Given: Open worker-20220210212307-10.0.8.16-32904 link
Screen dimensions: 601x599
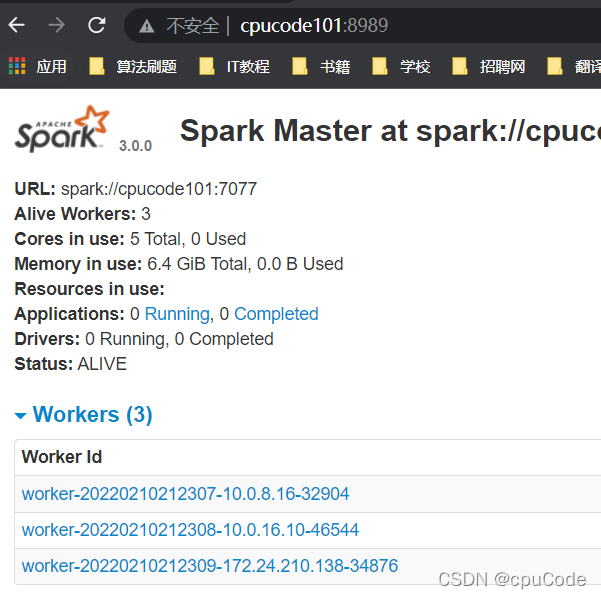Looking at the screenshot, I should point(186,494).
